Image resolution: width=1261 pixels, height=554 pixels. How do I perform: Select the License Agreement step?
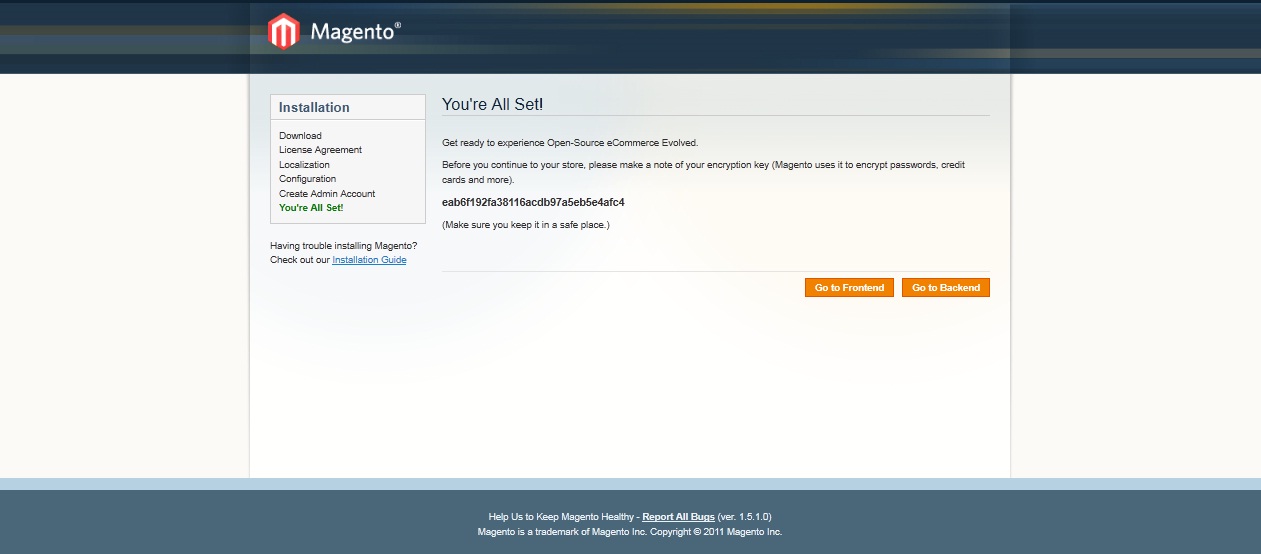(320, 150)
